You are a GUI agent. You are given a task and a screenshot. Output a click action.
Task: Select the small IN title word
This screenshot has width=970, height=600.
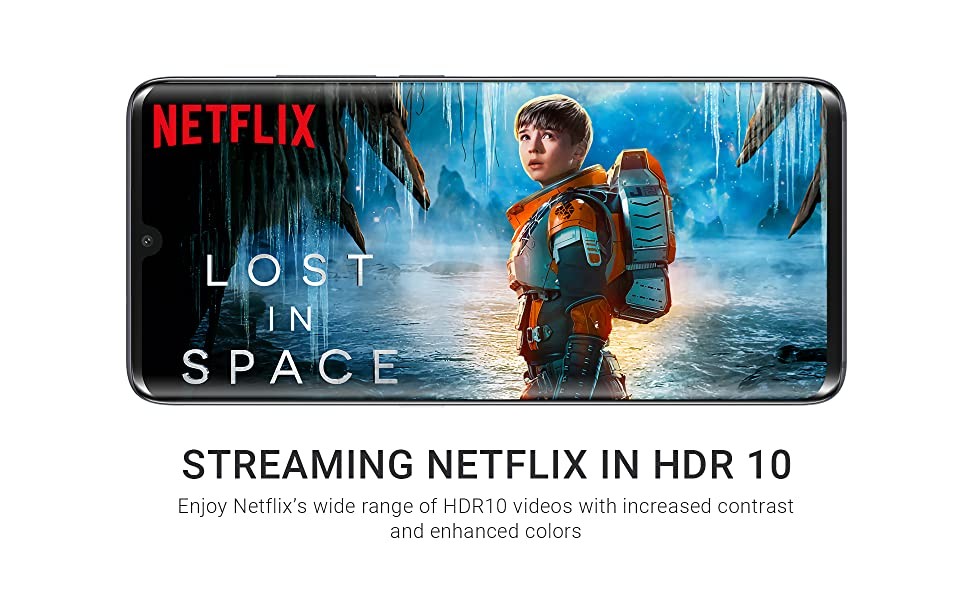point(290,319)
